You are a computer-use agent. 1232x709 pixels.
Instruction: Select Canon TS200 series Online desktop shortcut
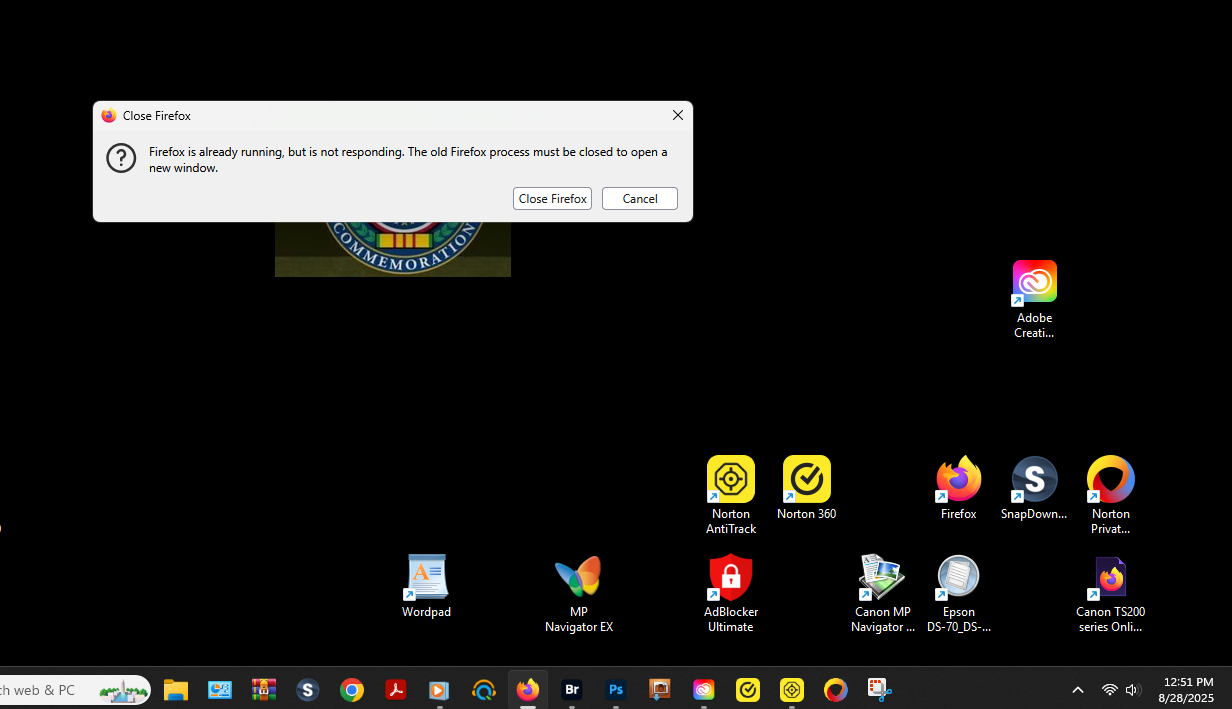[x=1110, y=593]
